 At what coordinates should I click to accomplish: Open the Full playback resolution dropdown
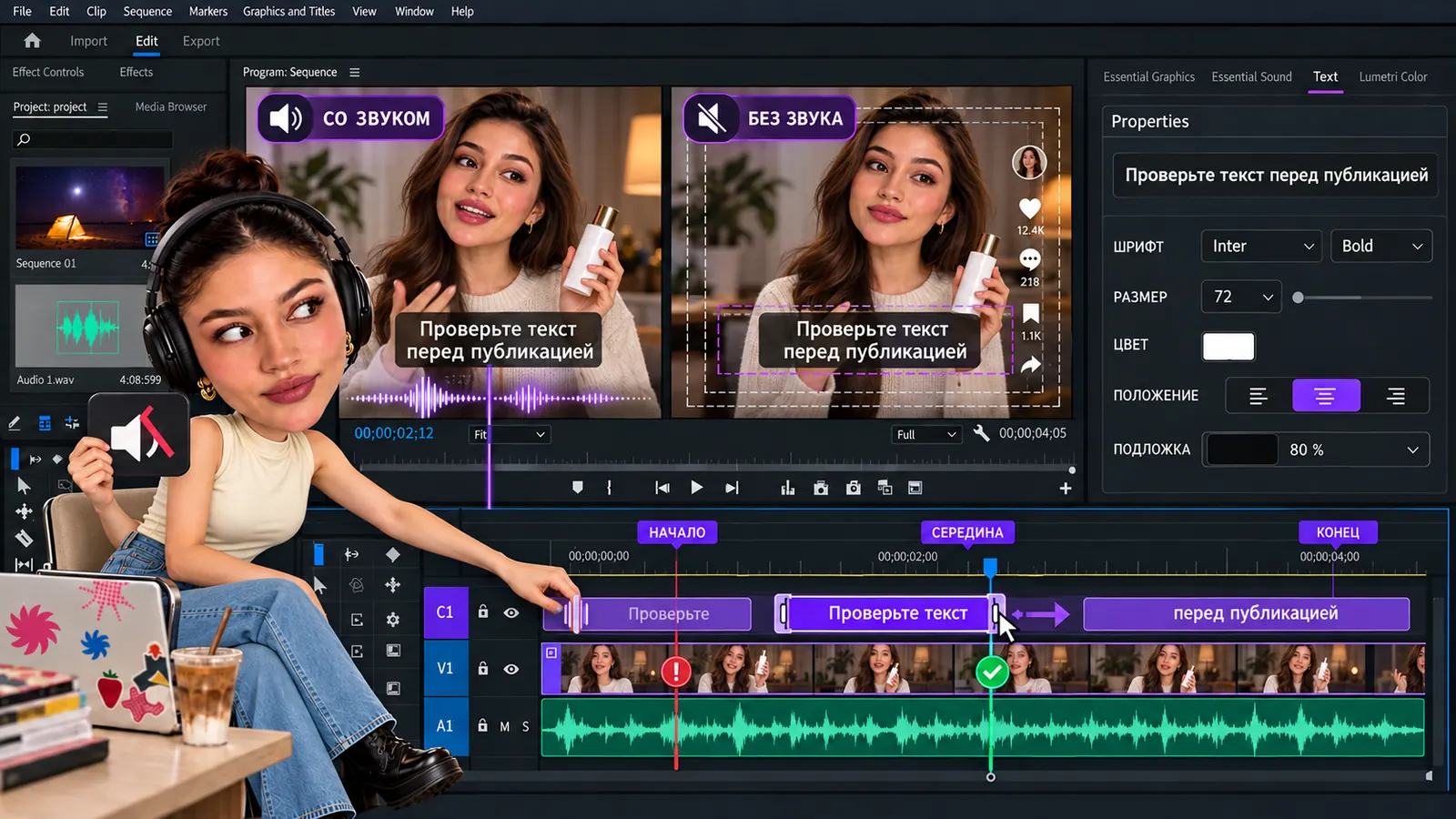[926, 435]
